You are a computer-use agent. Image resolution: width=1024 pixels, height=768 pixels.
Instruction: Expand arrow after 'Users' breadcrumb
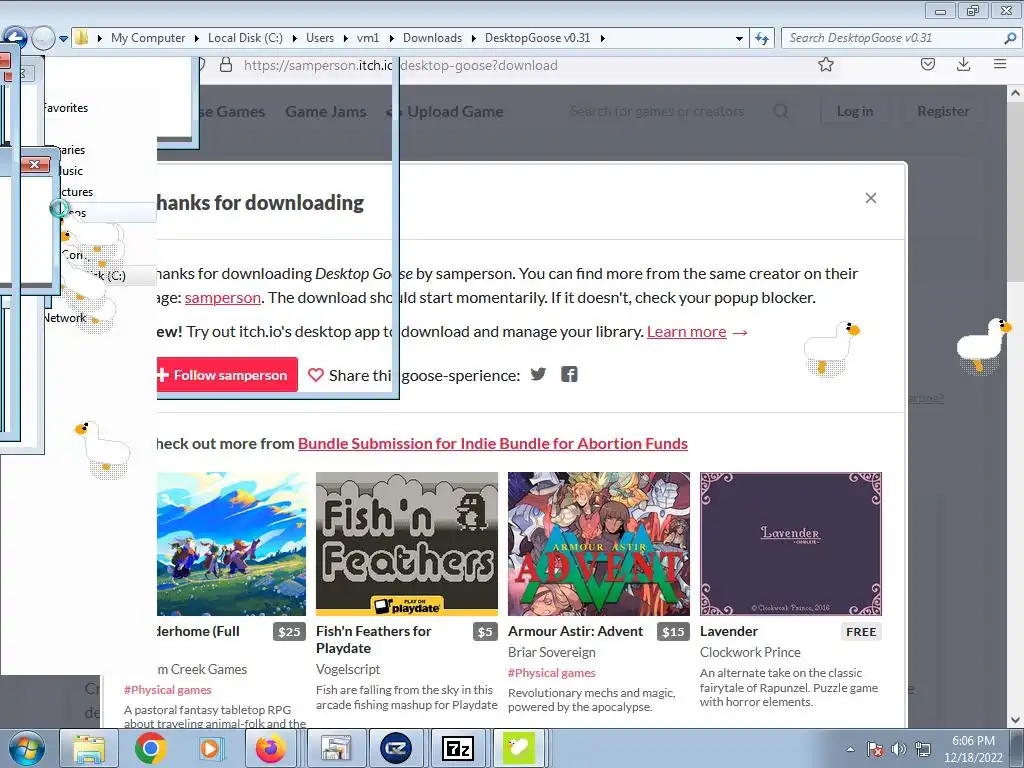point(345,38)
